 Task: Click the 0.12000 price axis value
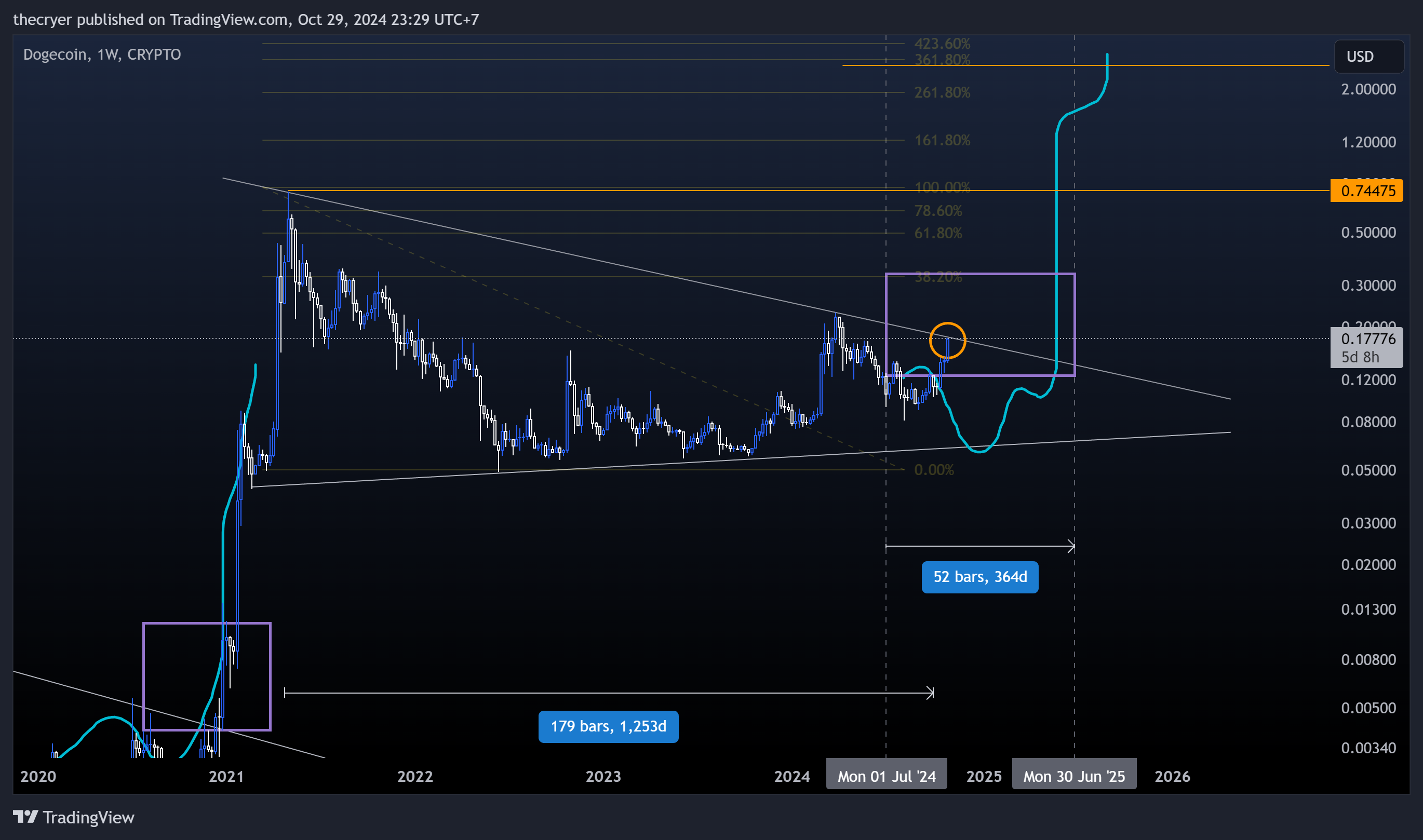coord(1368,380)
